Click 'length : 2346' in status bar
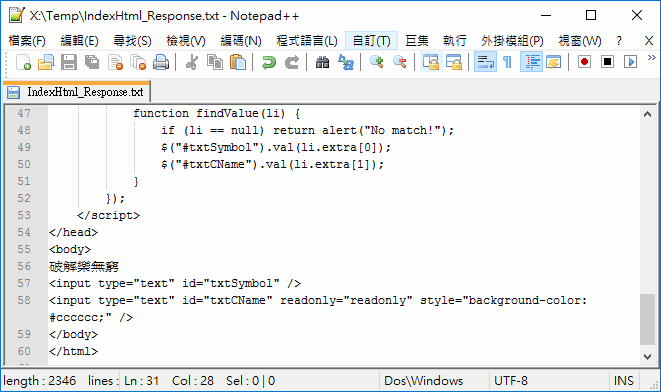Image resolution: width=661 pixels, height=392 pixels. (x=40, y=381)
